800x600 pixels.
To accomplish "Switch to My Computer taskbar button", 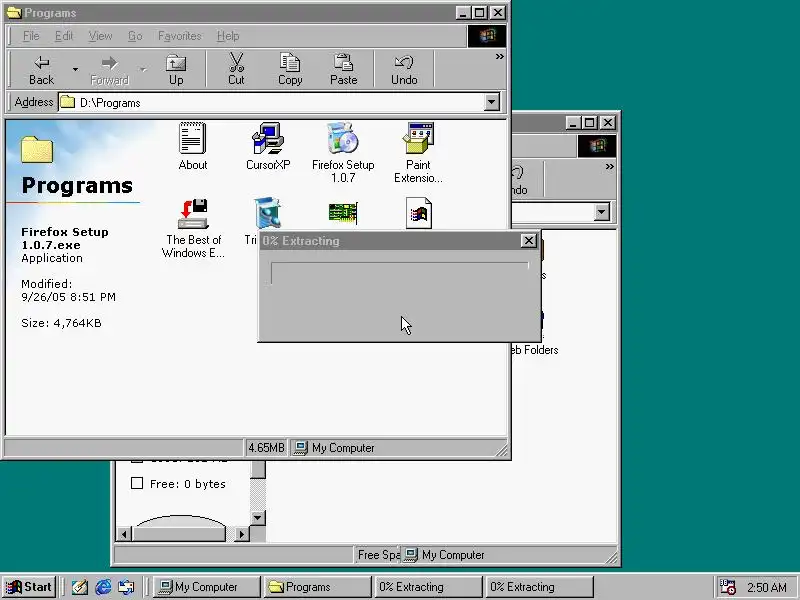I will (205, 587).
